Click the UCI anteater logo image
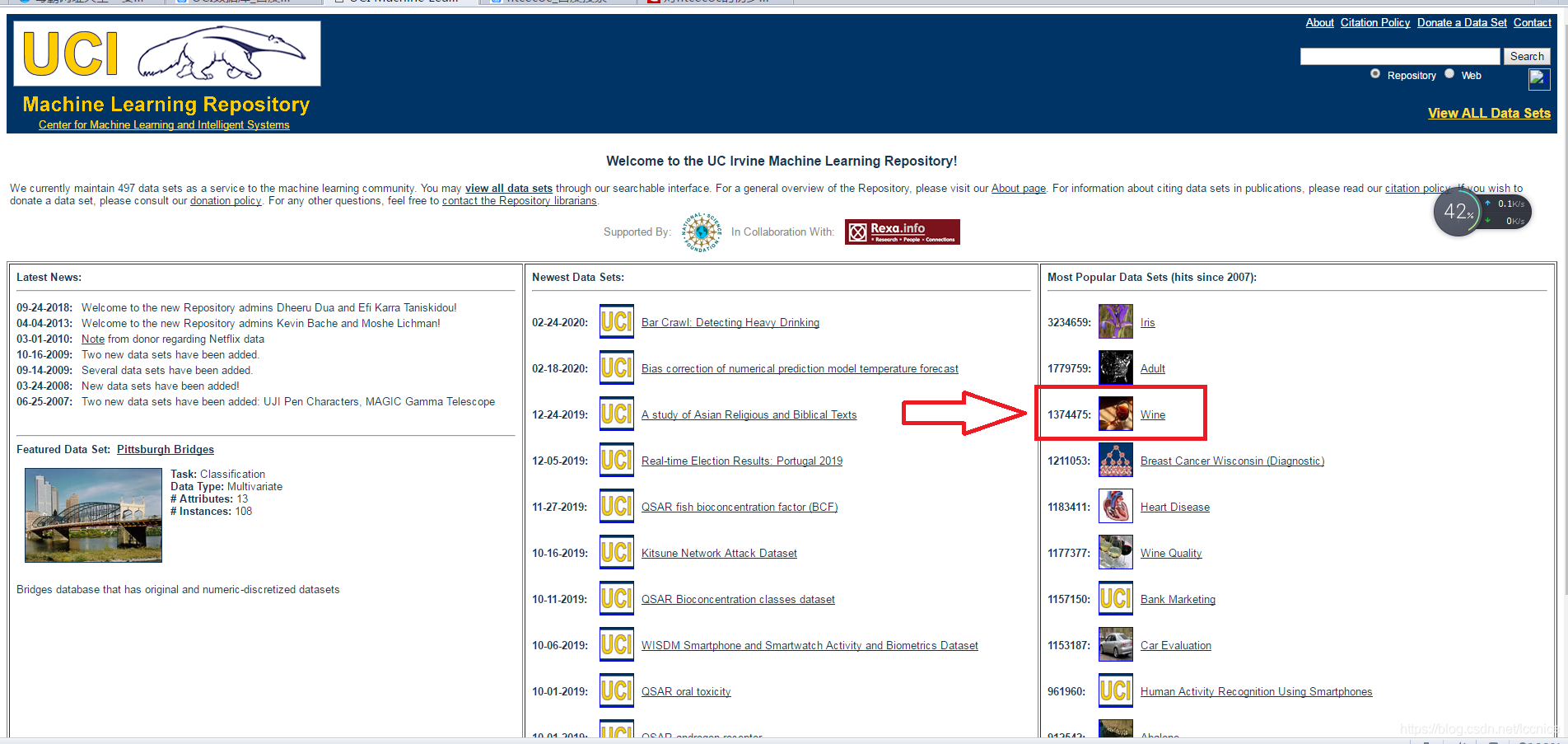This screenshot has height=744, width=1568. click(x=167, y=54)
